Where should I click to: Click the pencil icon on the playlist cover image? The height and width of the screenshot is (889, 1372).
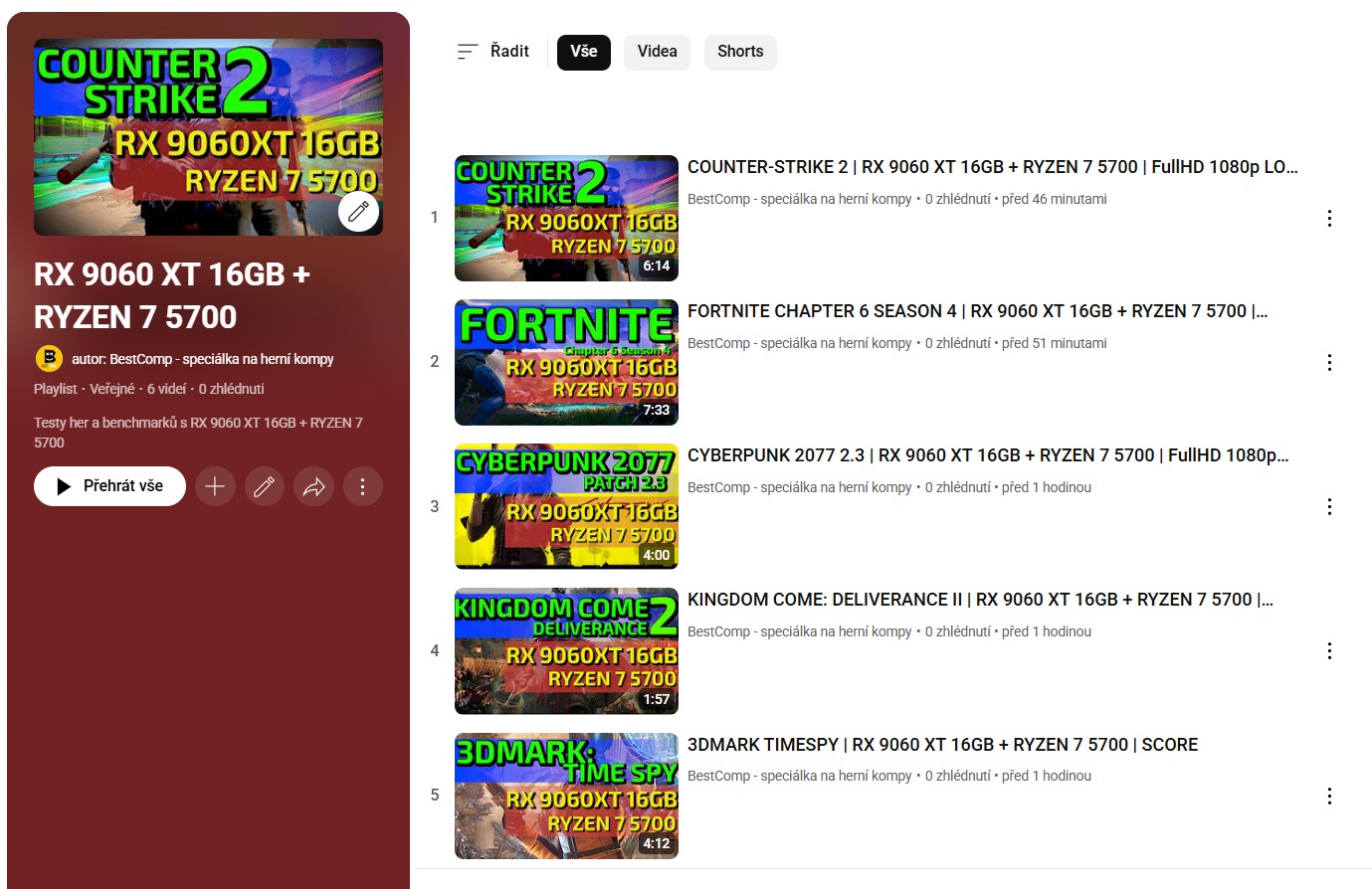[358, 211]
